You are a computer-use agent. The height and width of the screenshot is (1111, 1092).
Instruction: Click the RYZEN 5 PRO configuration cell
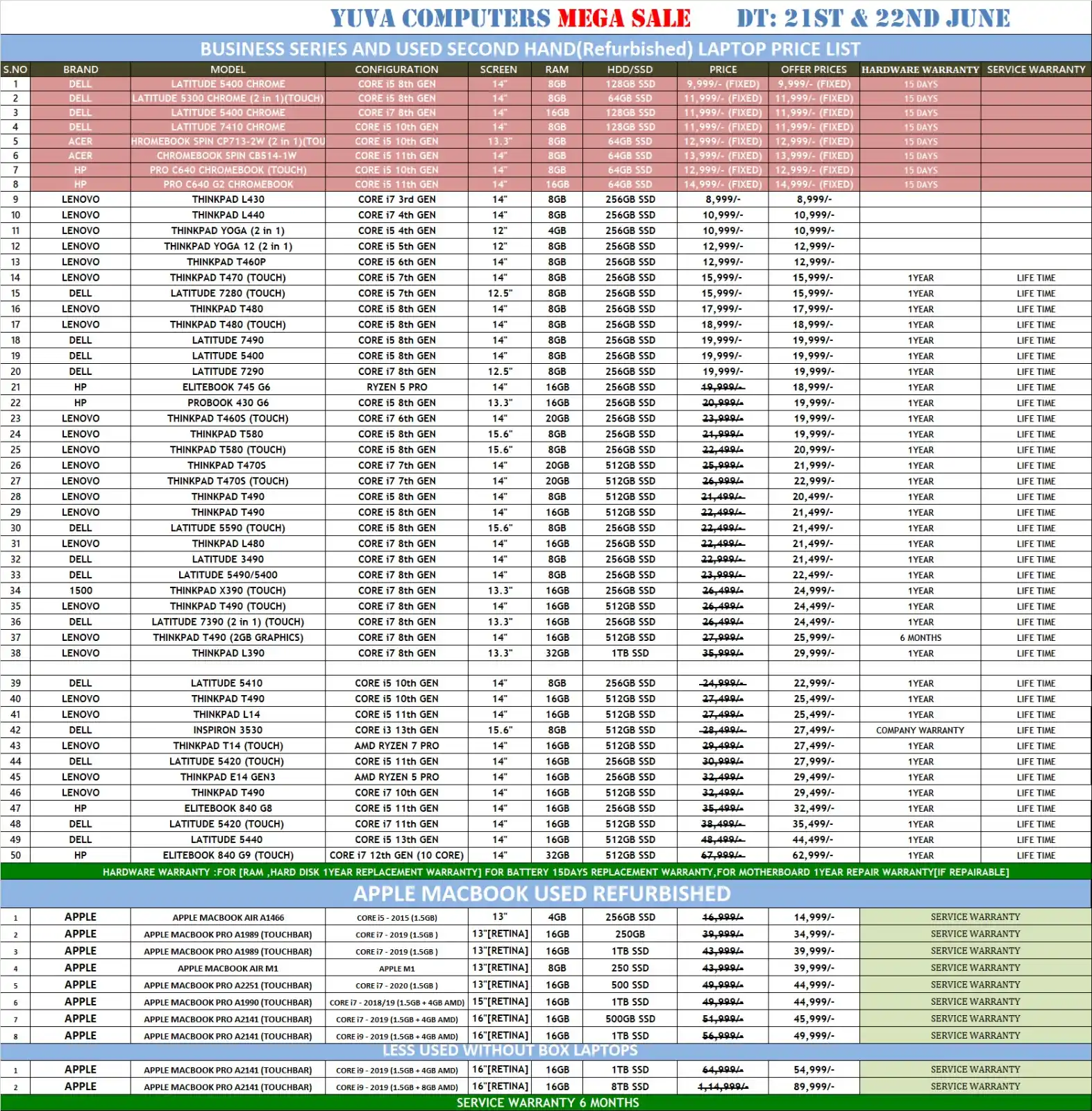coord(396,387)
